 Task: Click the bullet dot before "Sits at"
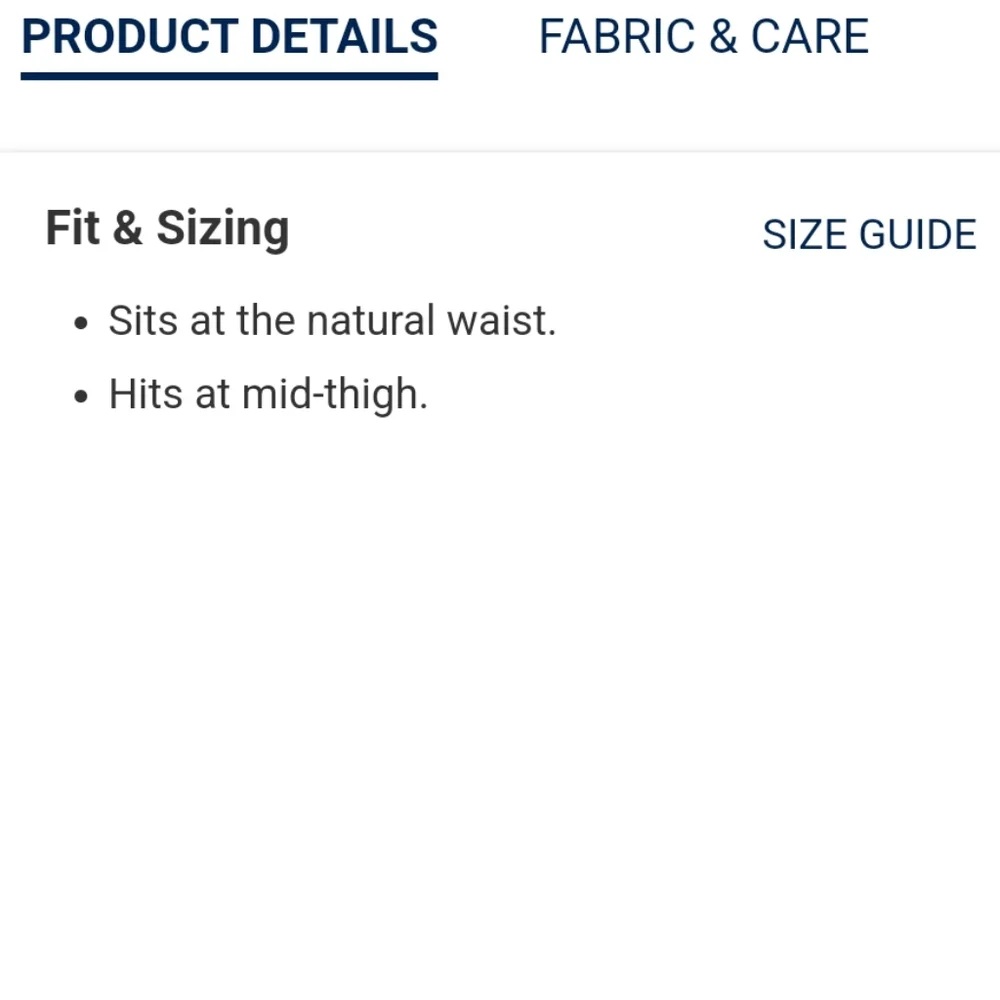[x=82, y=324]
